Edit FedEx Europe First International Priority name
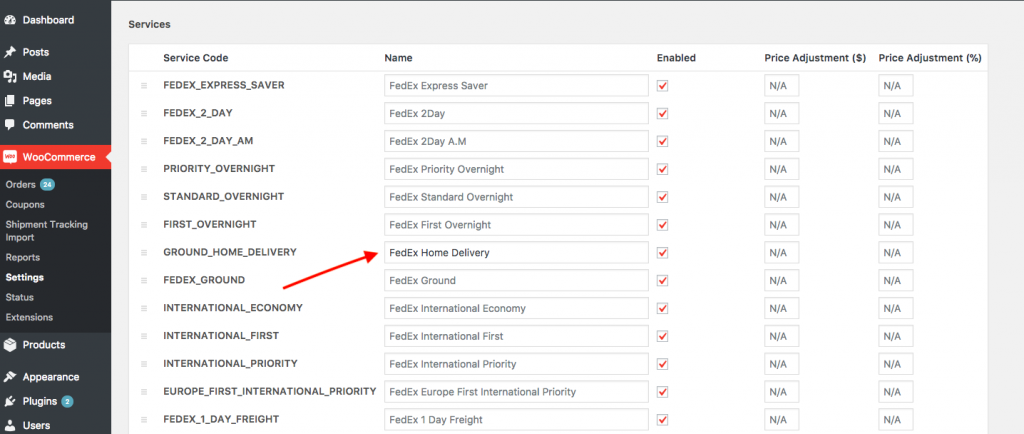 [517, 392]
